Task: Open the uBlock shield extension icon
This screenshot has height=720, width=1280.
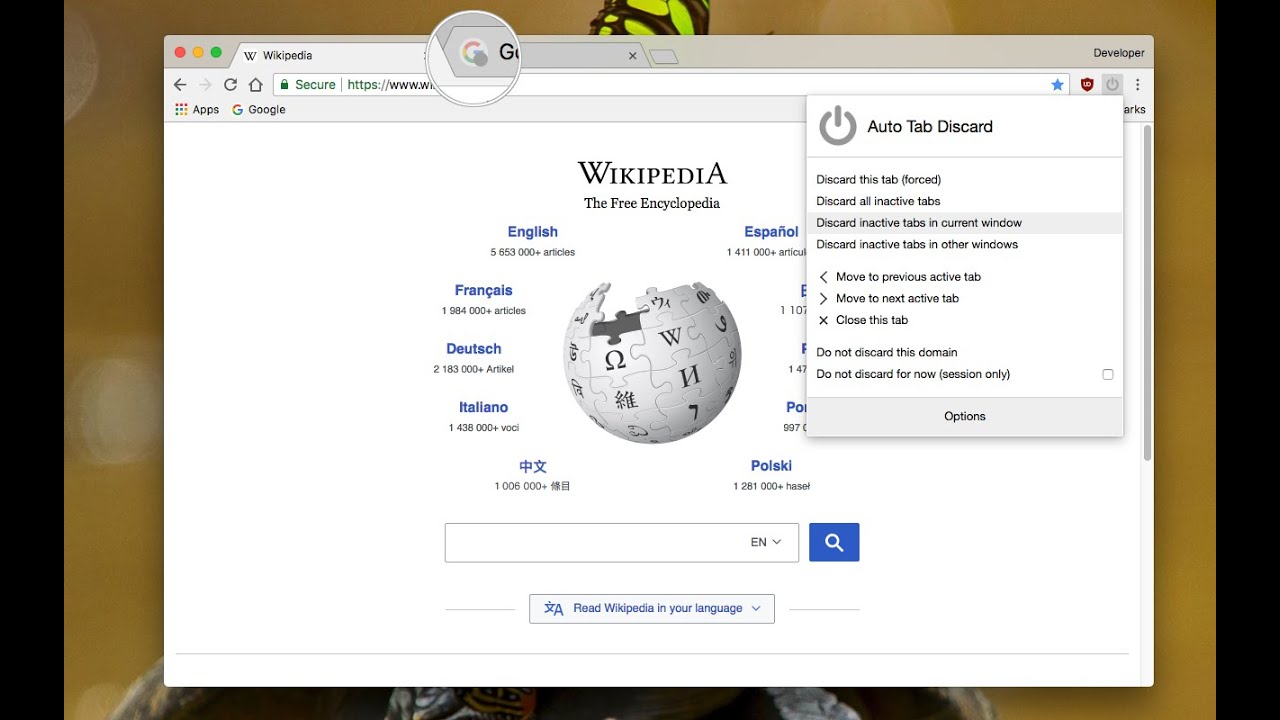Action: coord(1087,85)
